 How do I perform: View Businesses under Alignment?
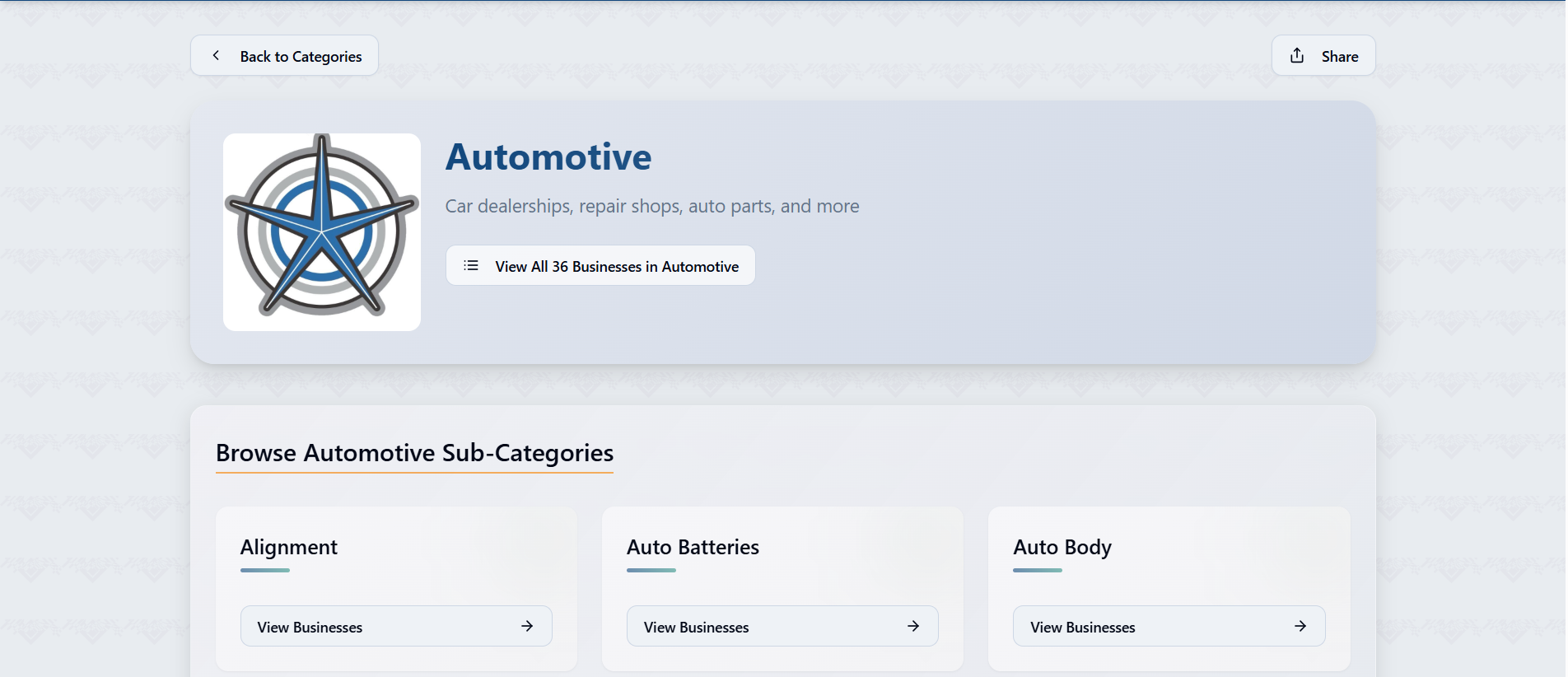pyautogui.click(x=310, y=628)
